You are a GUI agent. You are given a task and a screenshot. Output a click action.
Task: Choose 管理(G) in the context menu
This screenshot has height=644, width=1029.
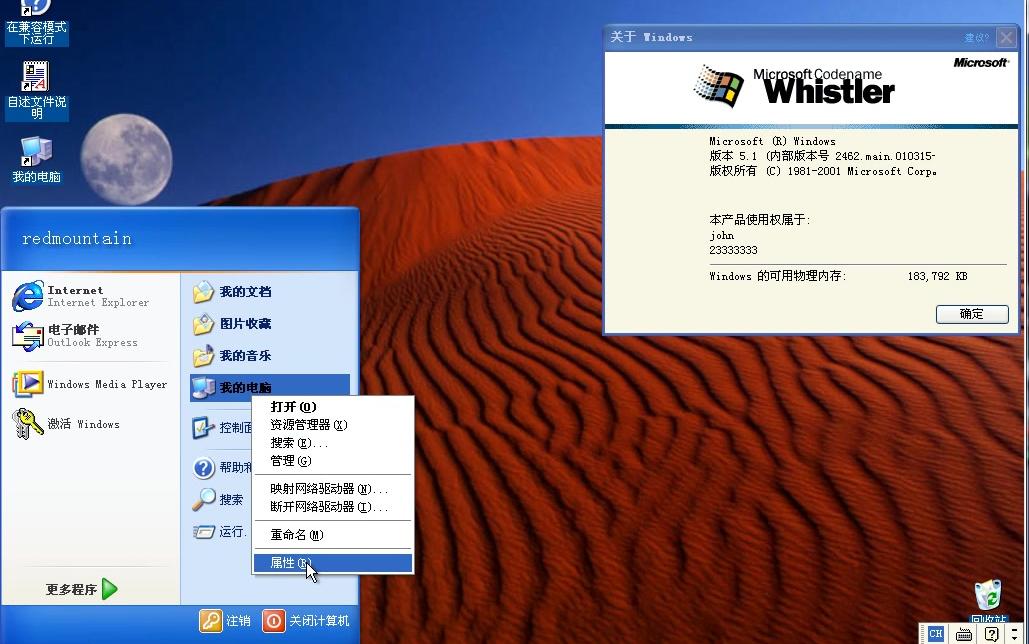pyautogui.click(x=332, y=461)
